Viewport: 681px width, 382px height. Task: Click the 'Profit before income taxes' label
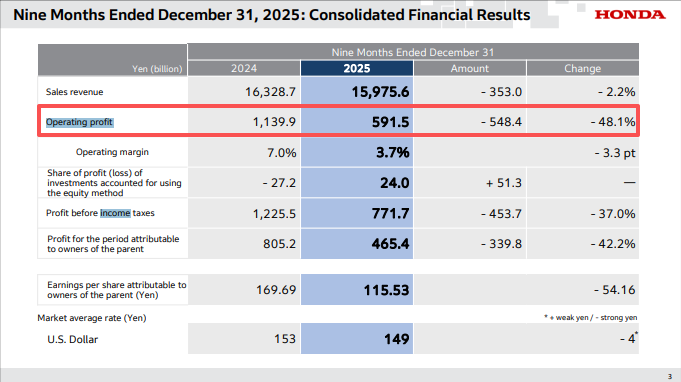100,213
